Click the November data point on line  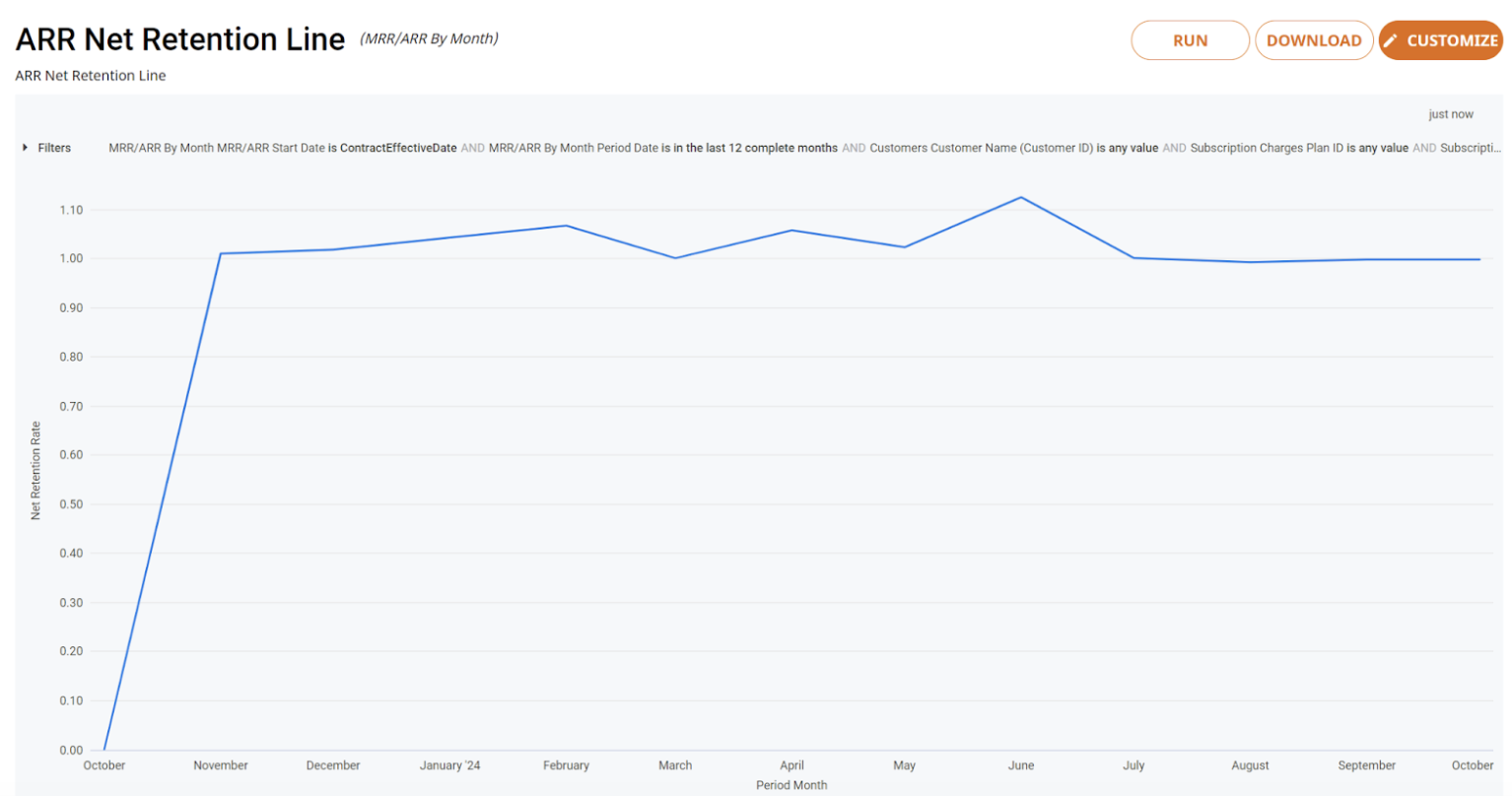coord(221,253)
